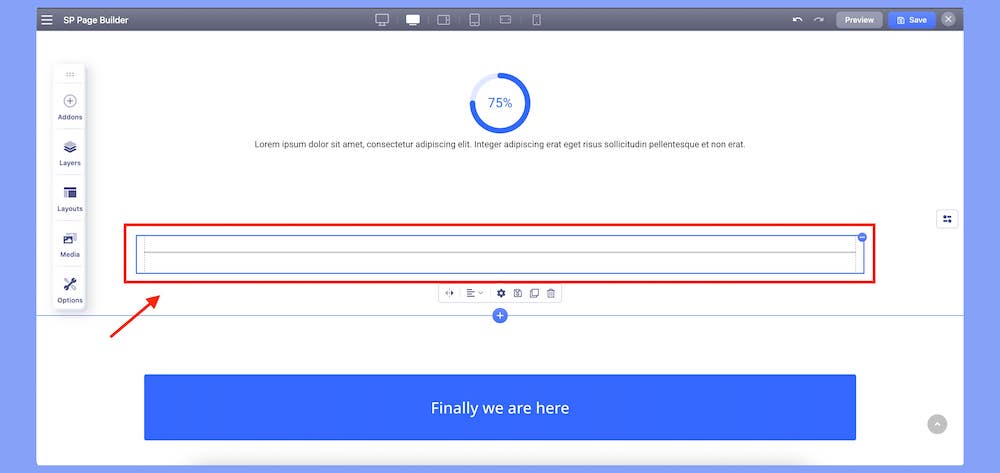1000x473 pixels.
Task: Delete the selected addon with trash icon
Action: (x=551, y=293)
